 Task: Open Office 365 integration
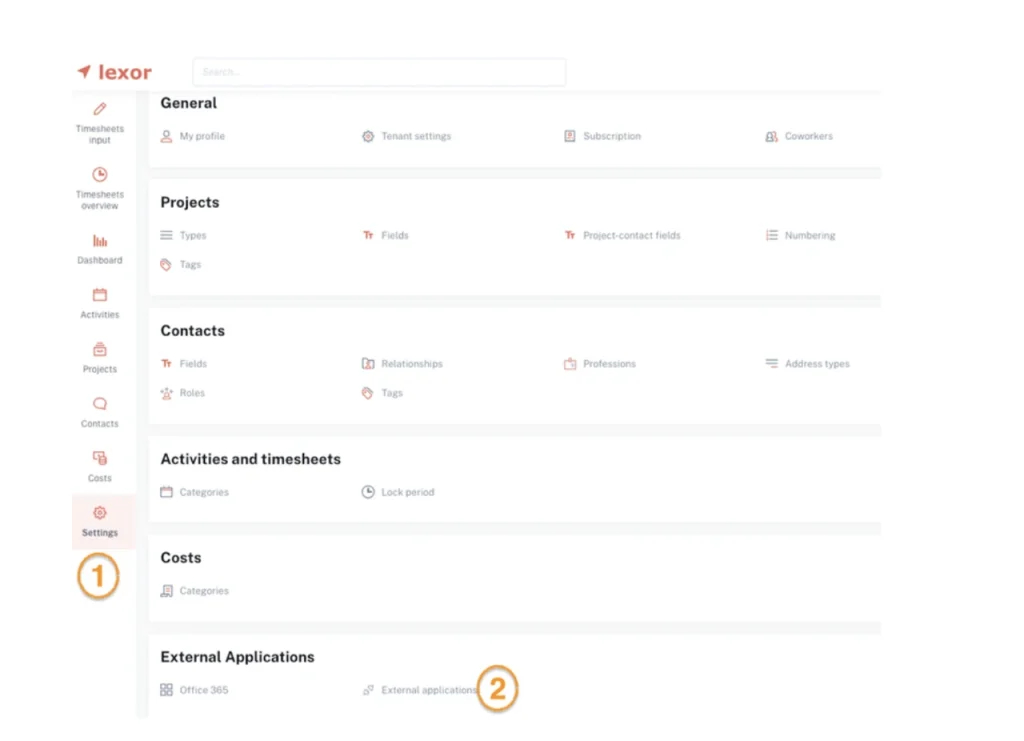tap(204, 691)
